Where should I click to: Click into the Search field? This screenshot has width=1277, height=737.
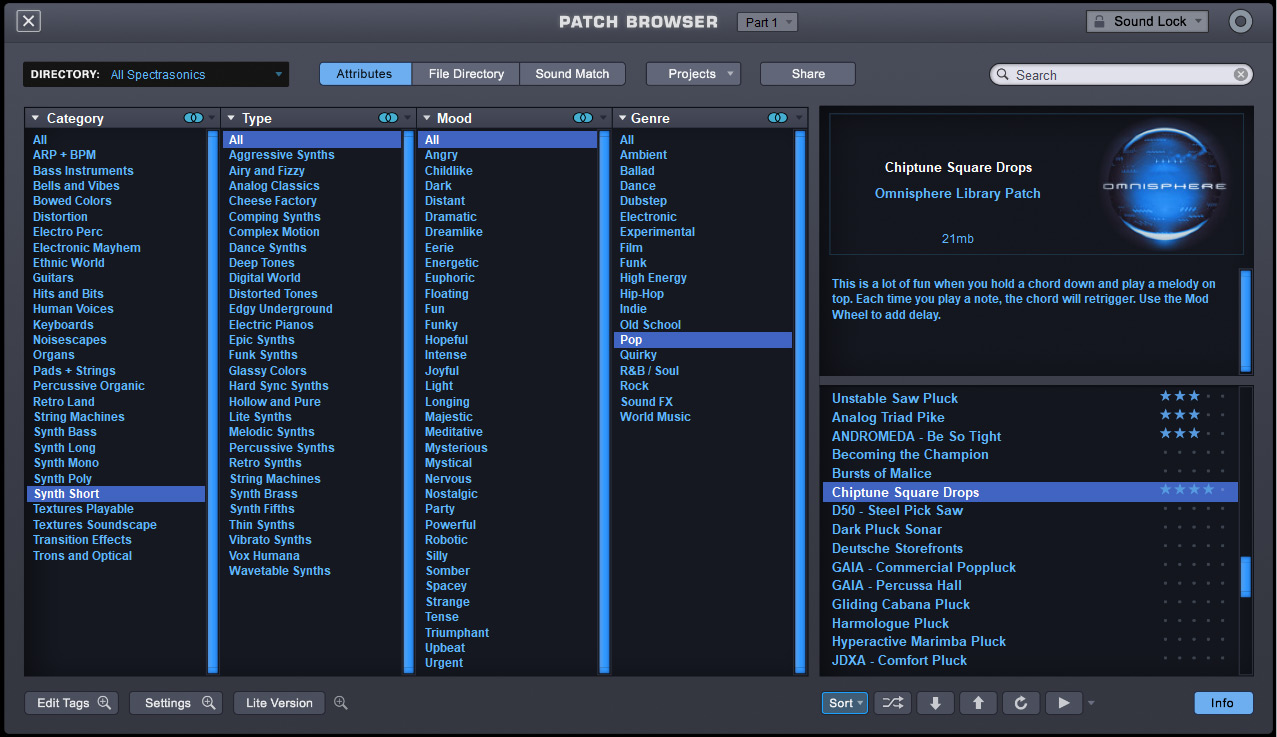[1120, 75]
